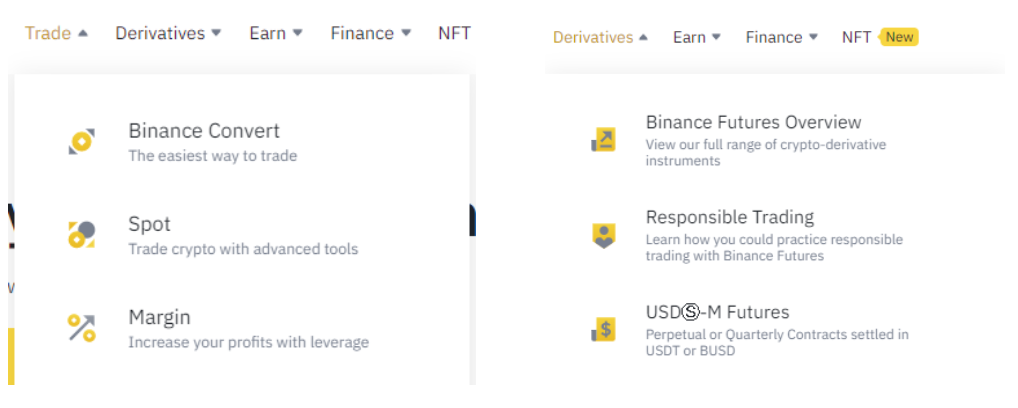Click the yellow New badge beside NFT
The image size is (1018, 408).
click(x=899, y=37)
